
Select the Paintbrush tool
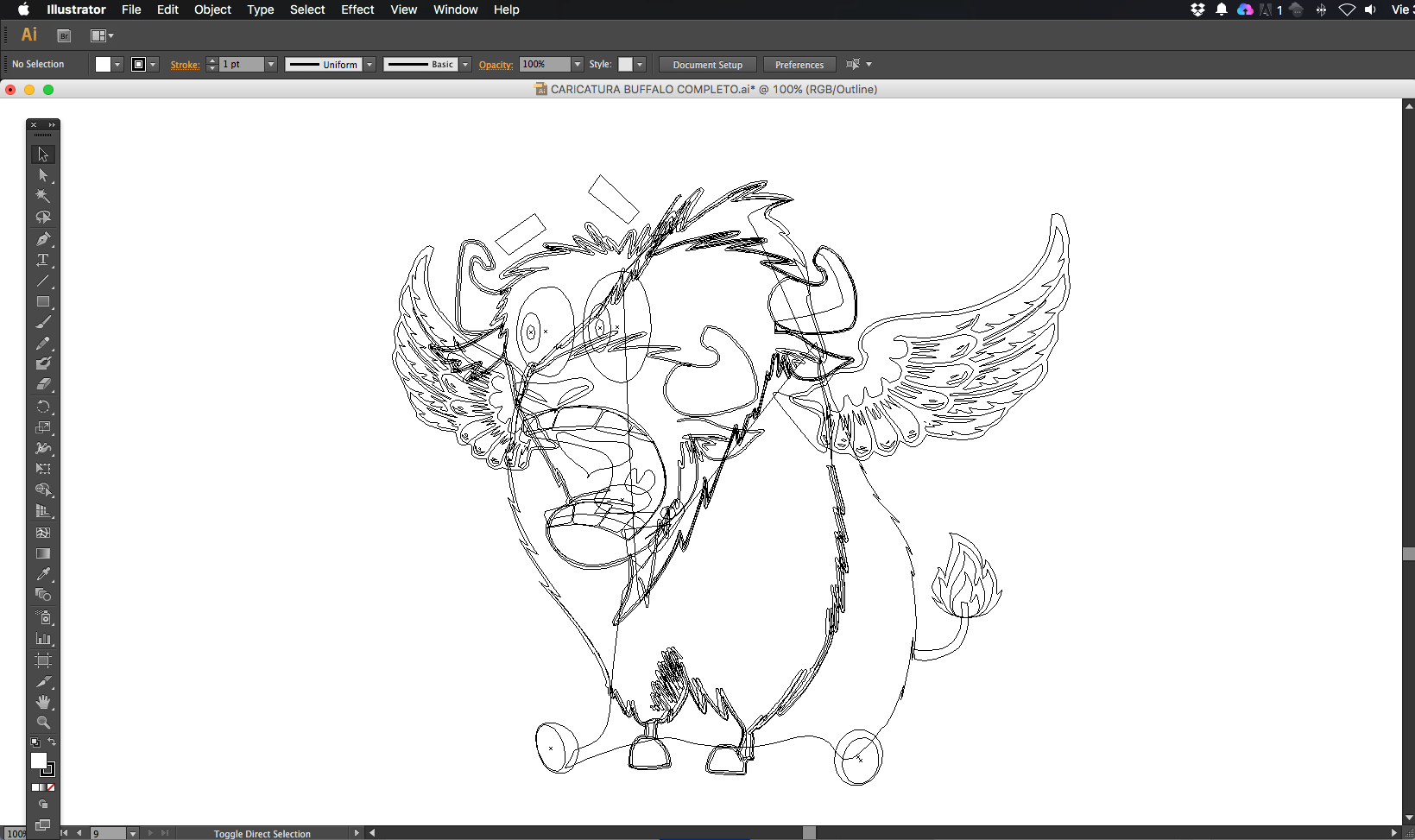[x=42, y=322]
